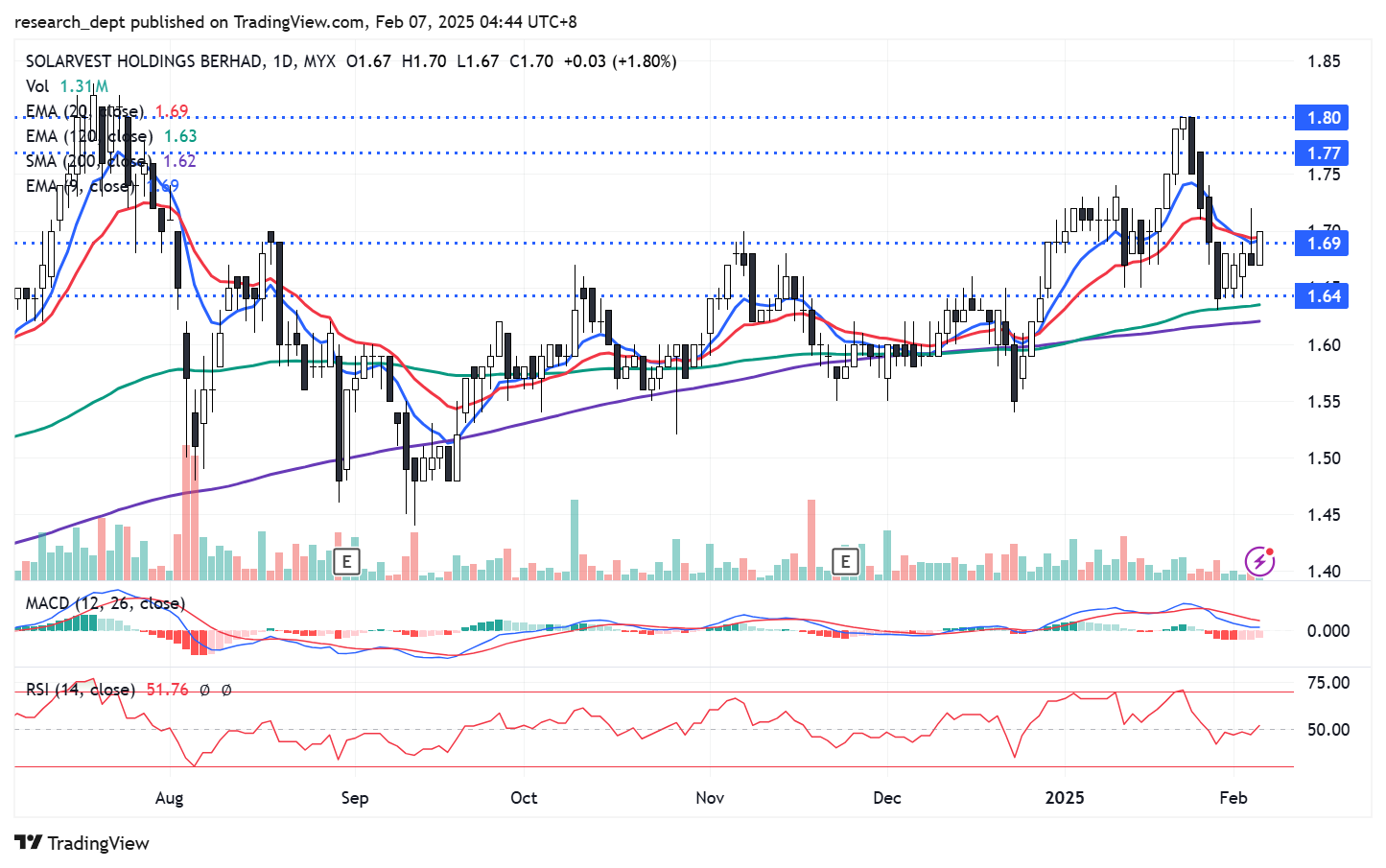
Task: Click the Vol 1.31M indicator label
Action: (66, 86)
